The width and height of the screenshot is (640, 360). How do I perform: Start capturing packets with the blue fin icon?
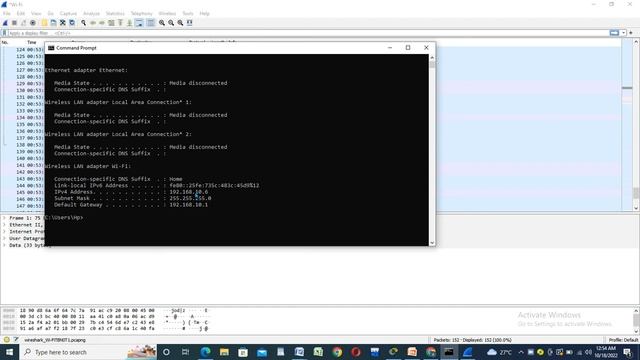pyautogui.click(x=5, y=23)
